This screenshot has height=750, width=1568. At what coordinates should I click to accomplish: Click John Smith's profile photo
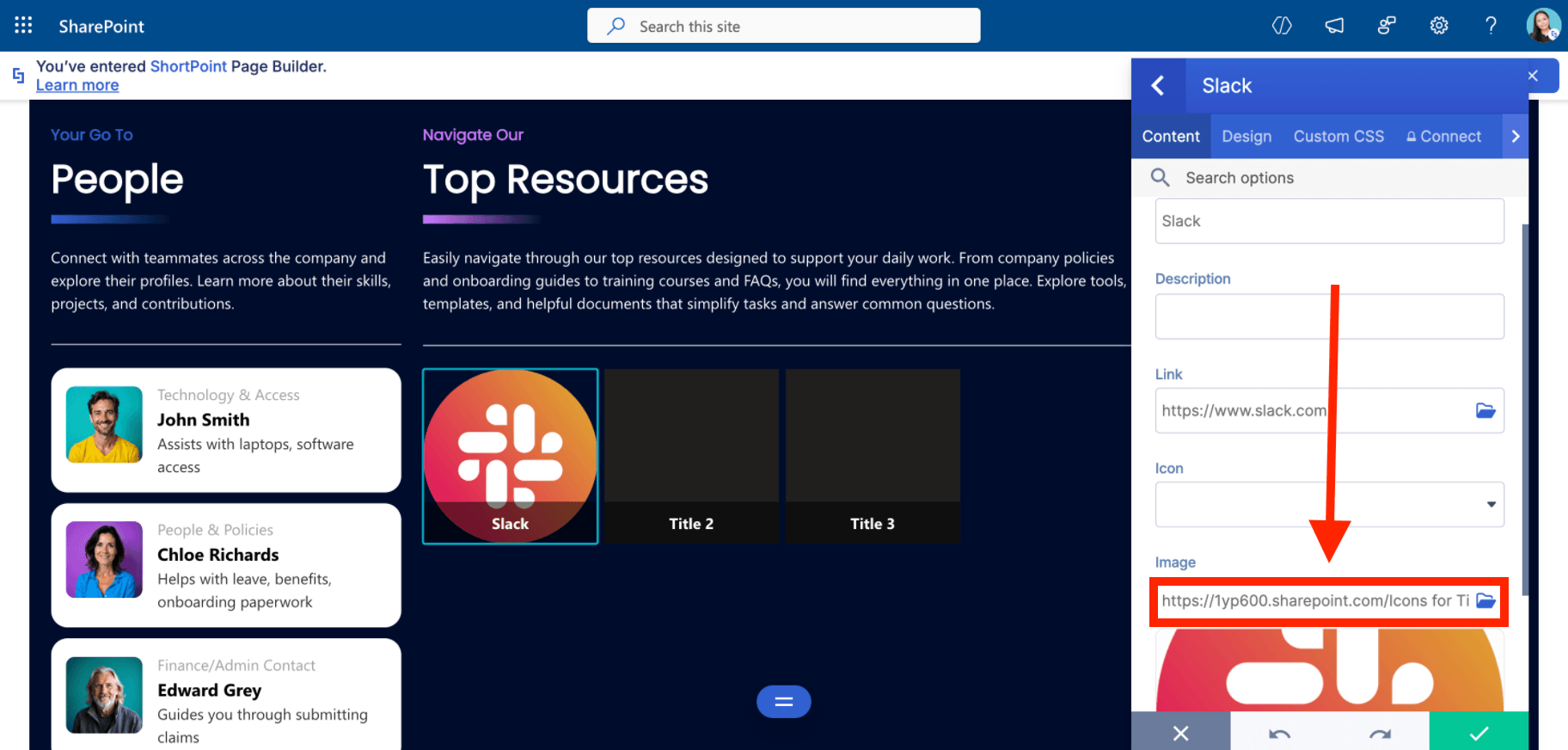104,425
